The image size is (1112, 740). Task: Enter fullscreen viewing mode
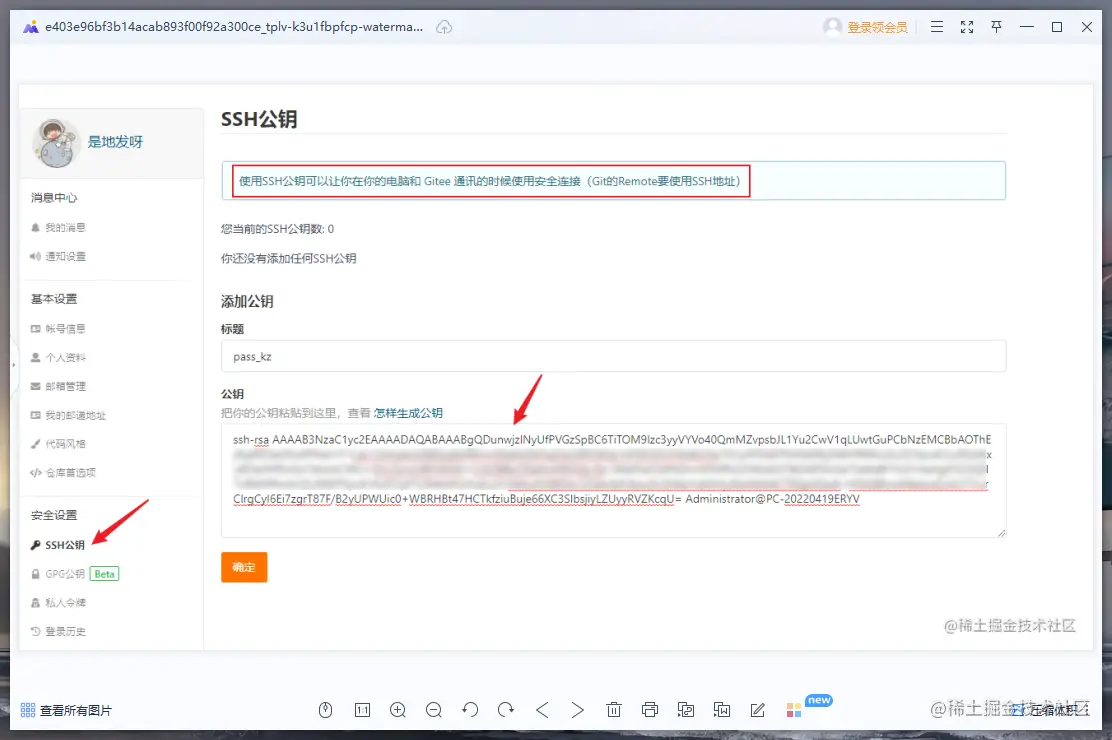[x=967, y=27]
